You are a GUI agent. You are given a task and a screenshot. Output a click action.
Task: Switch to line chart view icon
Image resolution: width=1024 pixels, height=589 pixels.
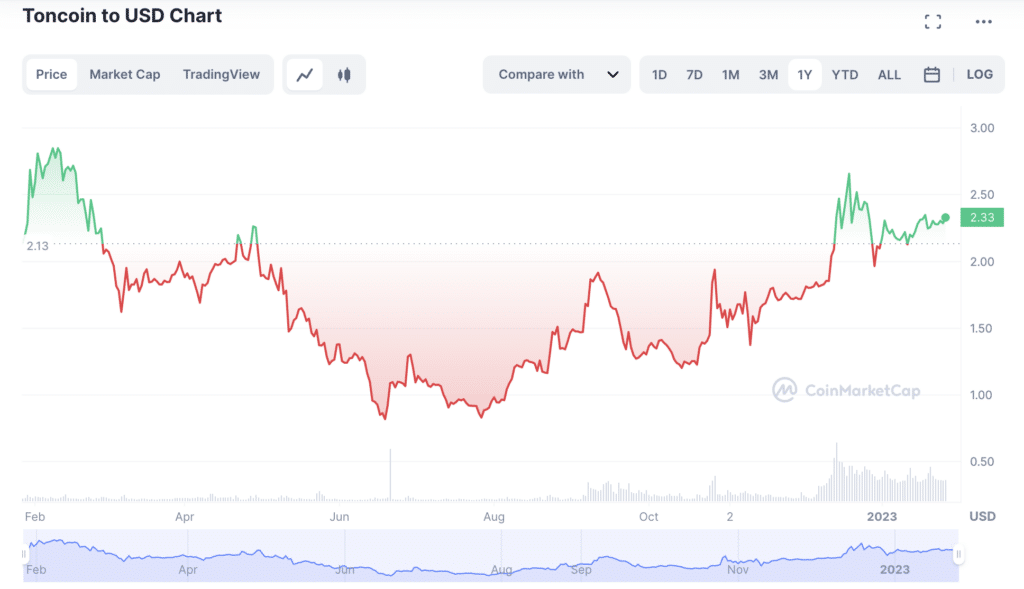305,75
